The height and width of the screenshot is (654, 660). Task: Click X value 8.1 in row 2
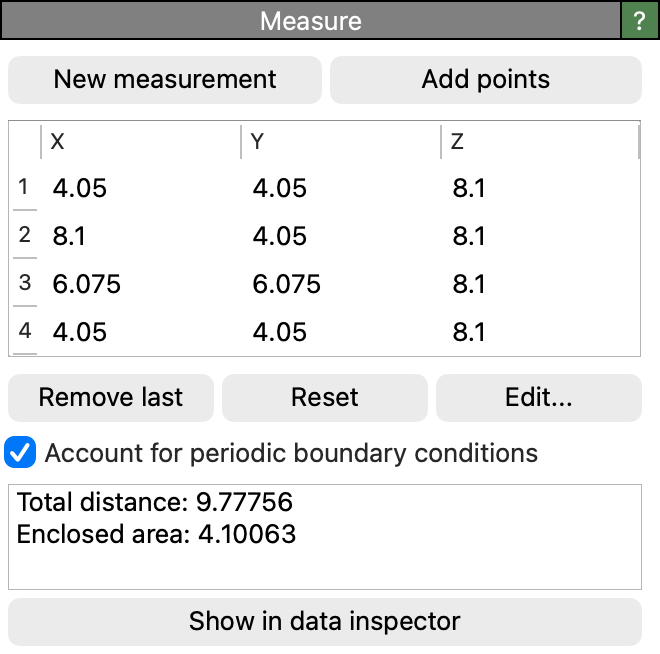69,236
